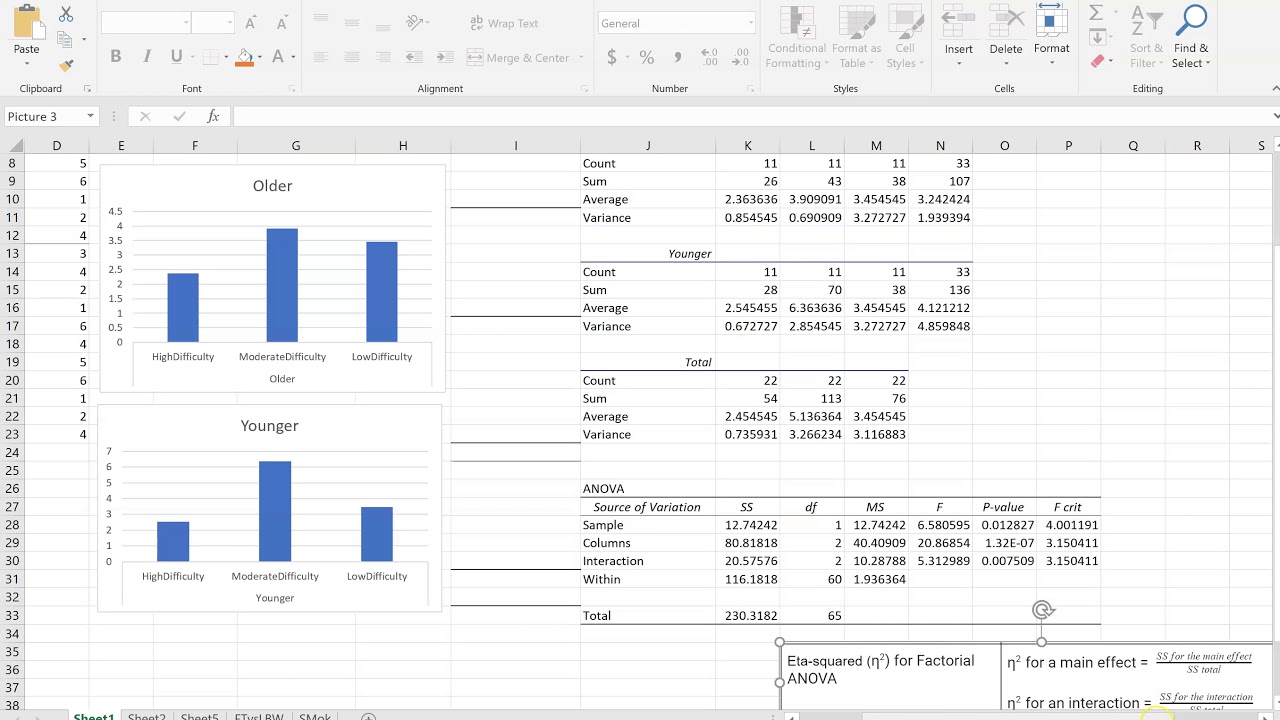
Task: Apply accounting dollar format
Action: point(612,57)
